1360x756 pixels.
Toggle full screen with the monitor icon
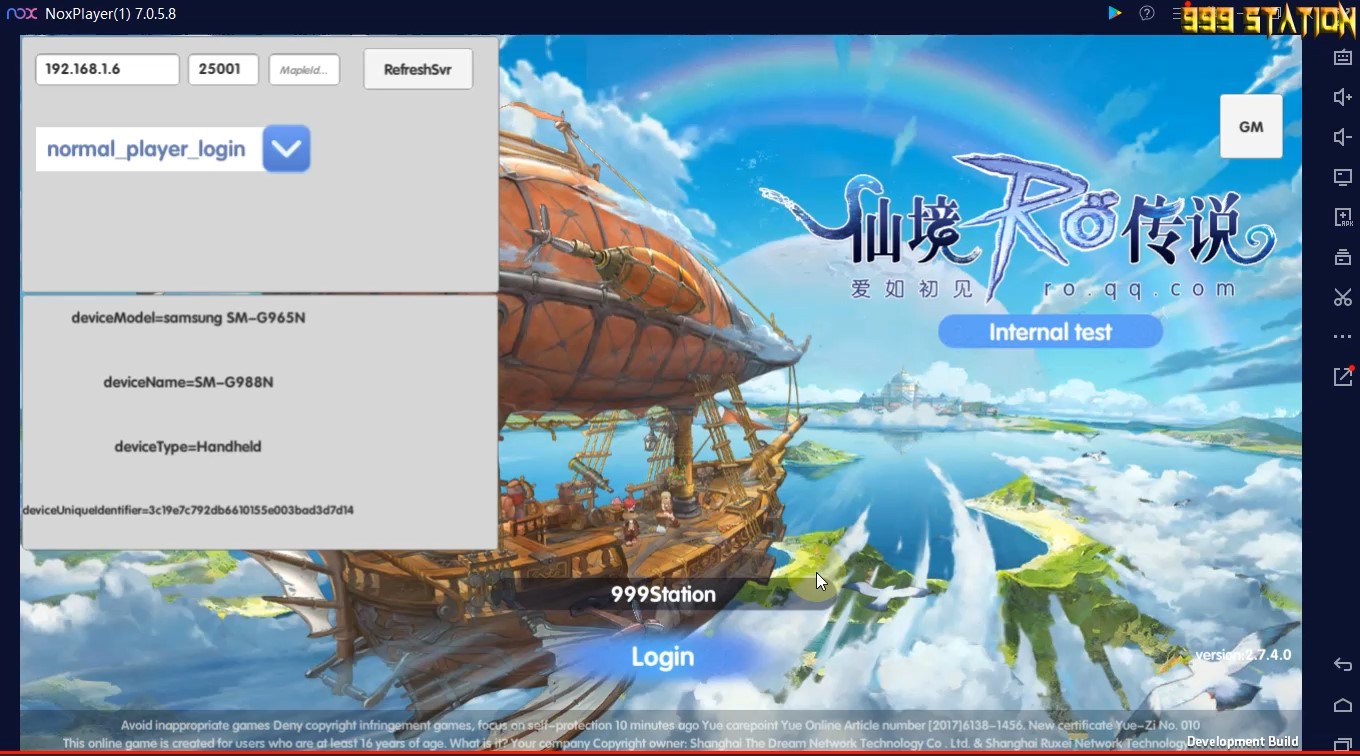pyautogui.click(x=1343, y=177)
